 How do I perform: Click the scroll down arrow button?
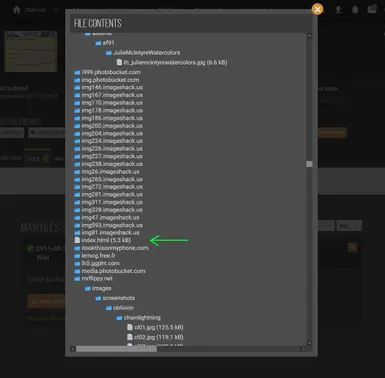(x=309, y=343)
